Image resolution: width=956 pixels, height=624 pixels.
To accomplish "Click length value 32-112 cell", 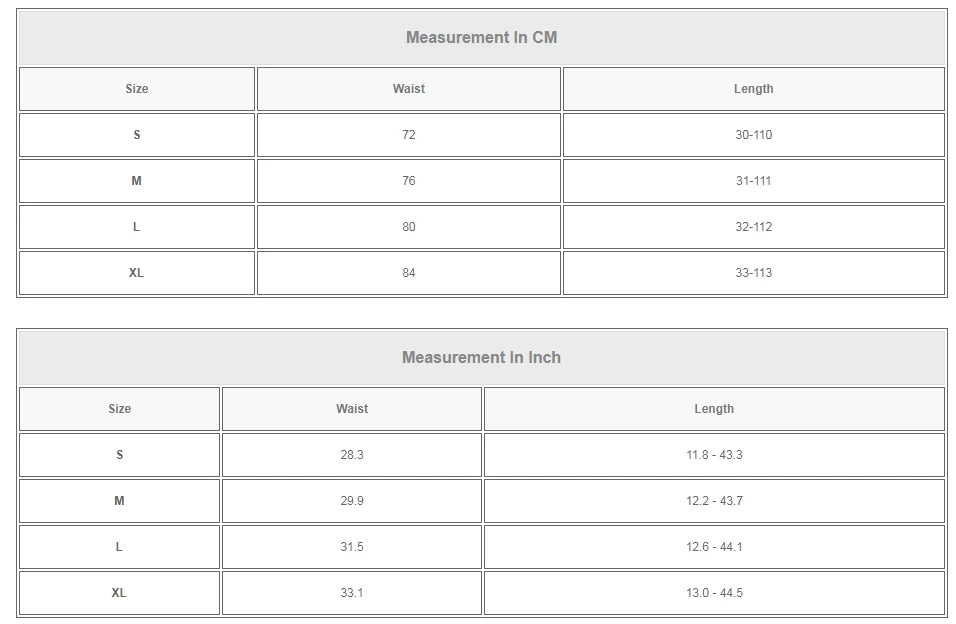I will click(753, 227).
